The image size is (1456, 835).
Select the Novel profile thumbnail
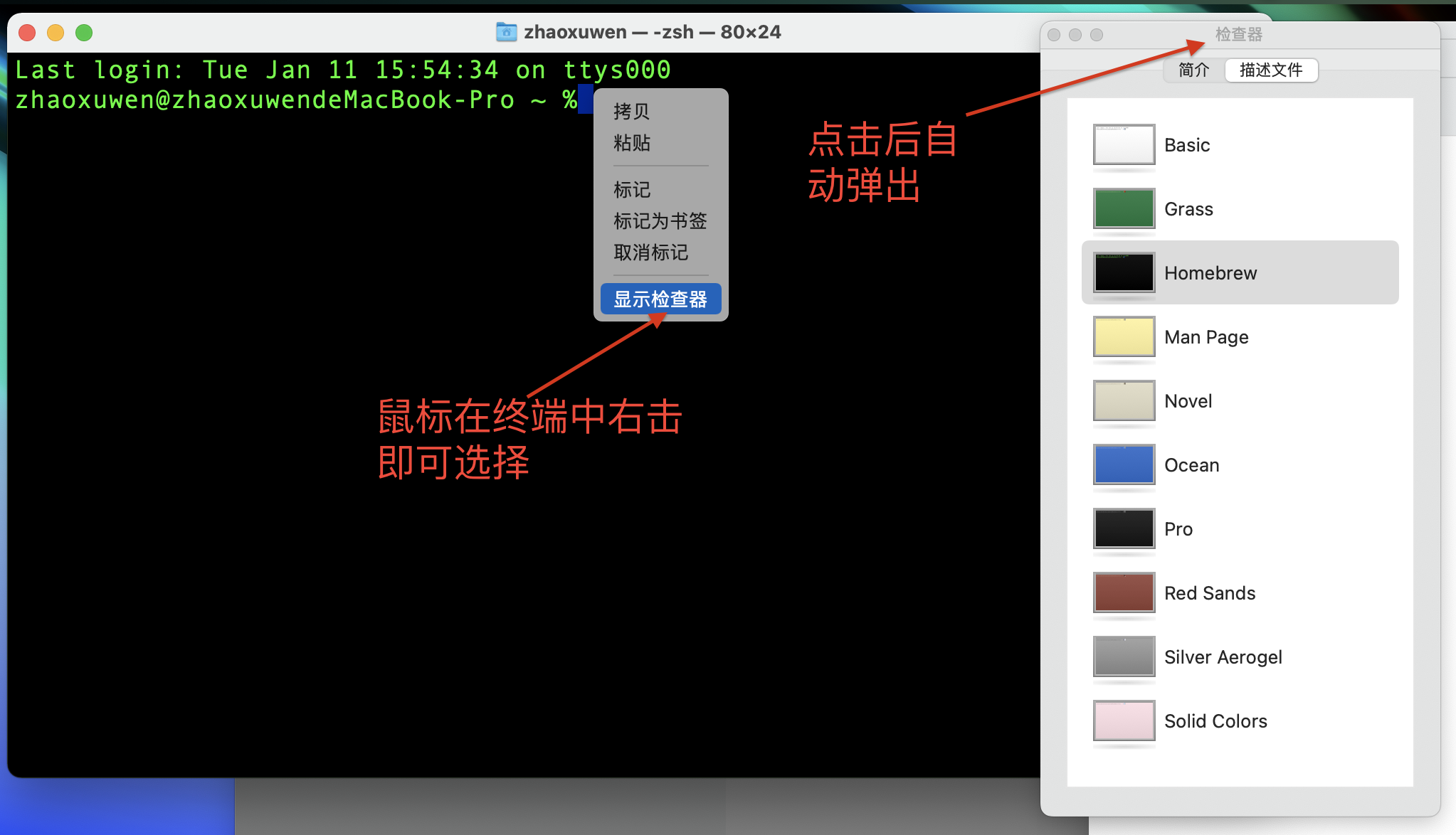pos(1123,400)
